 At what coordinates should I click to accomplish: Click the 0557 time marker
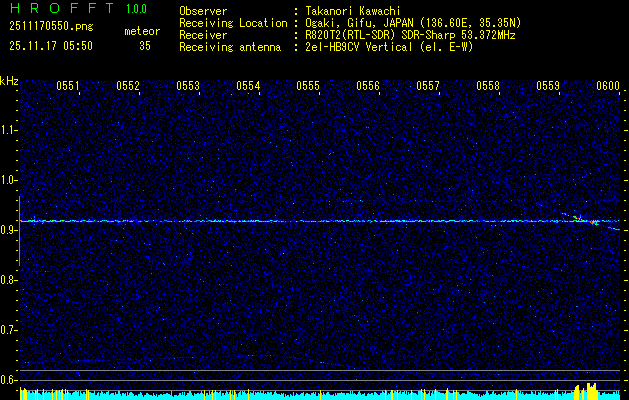click(428, 86)
